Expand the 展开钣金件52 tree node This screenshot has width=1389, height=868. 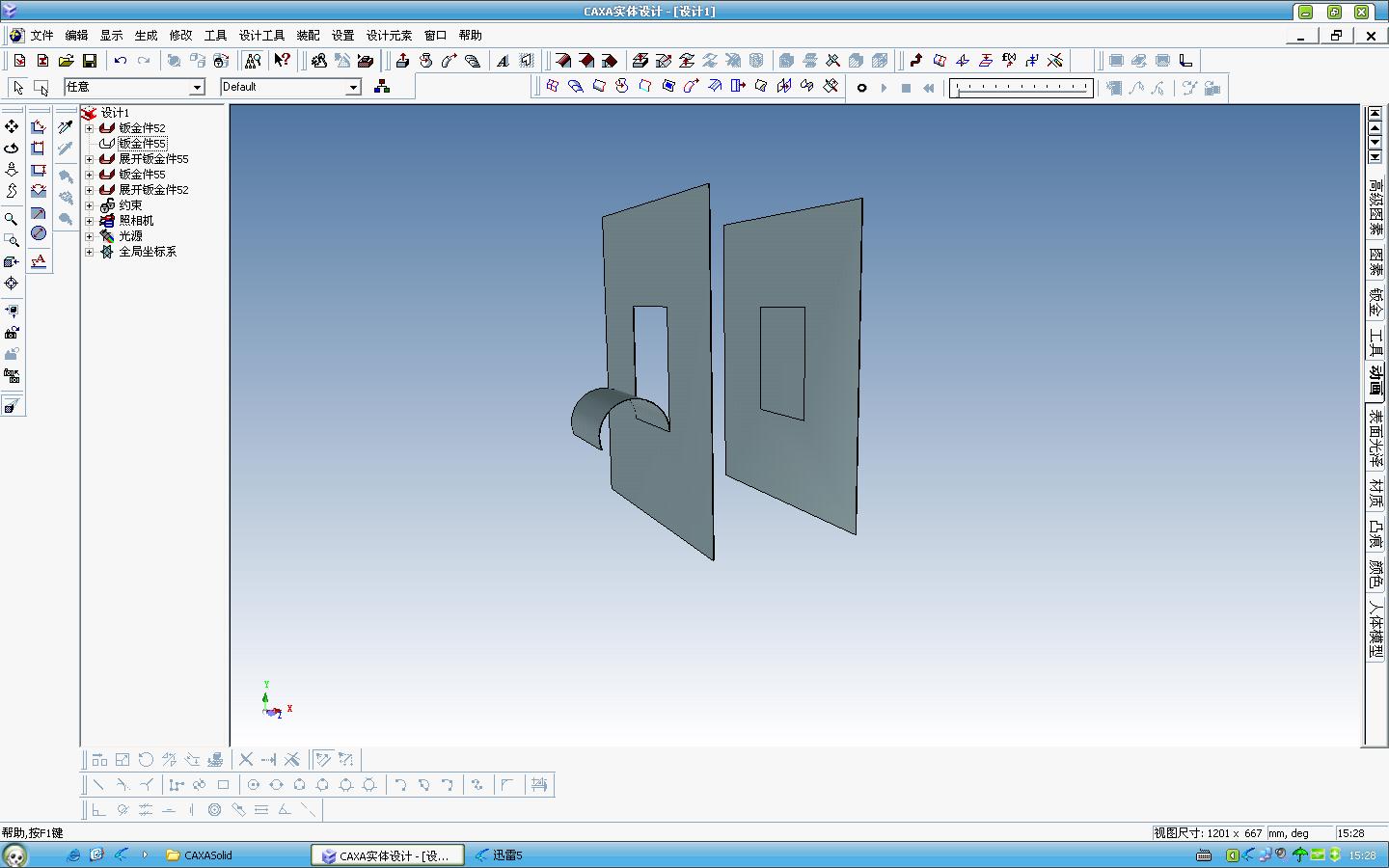[x=89, y=190]
